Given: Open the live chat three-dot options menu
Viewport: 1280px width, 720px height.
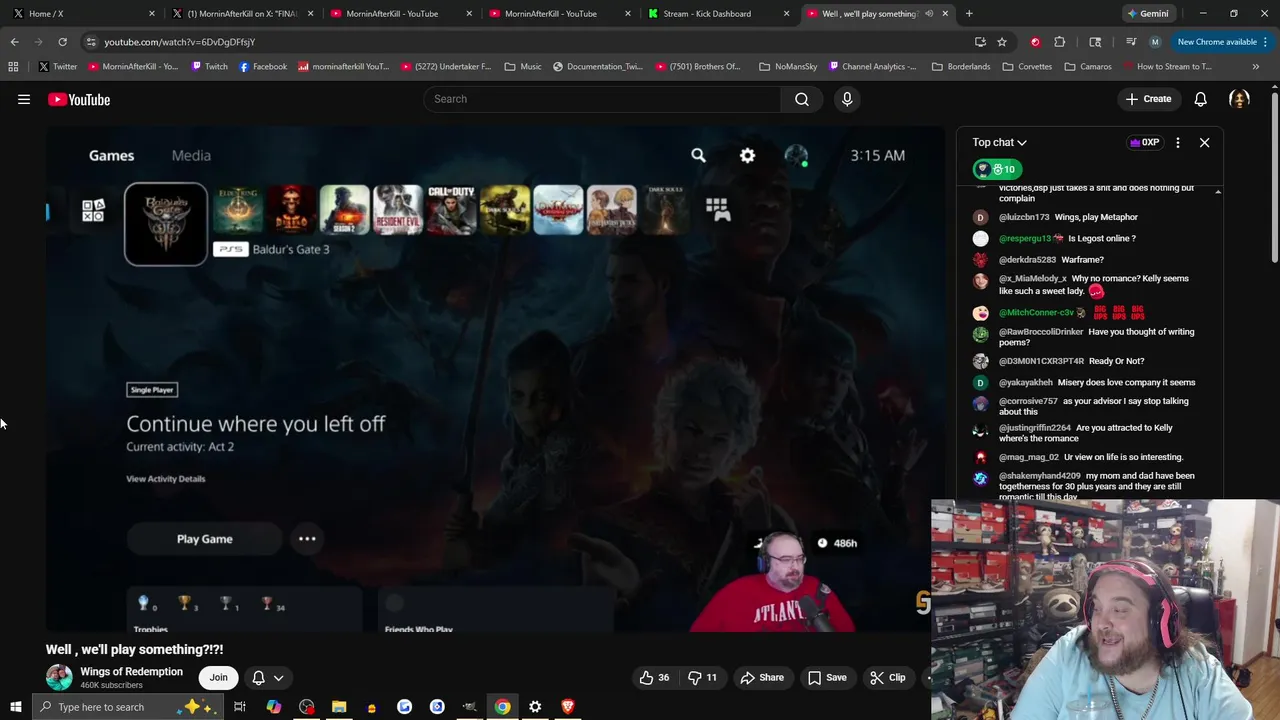Looking at the screenshot, I should 1177,143.
